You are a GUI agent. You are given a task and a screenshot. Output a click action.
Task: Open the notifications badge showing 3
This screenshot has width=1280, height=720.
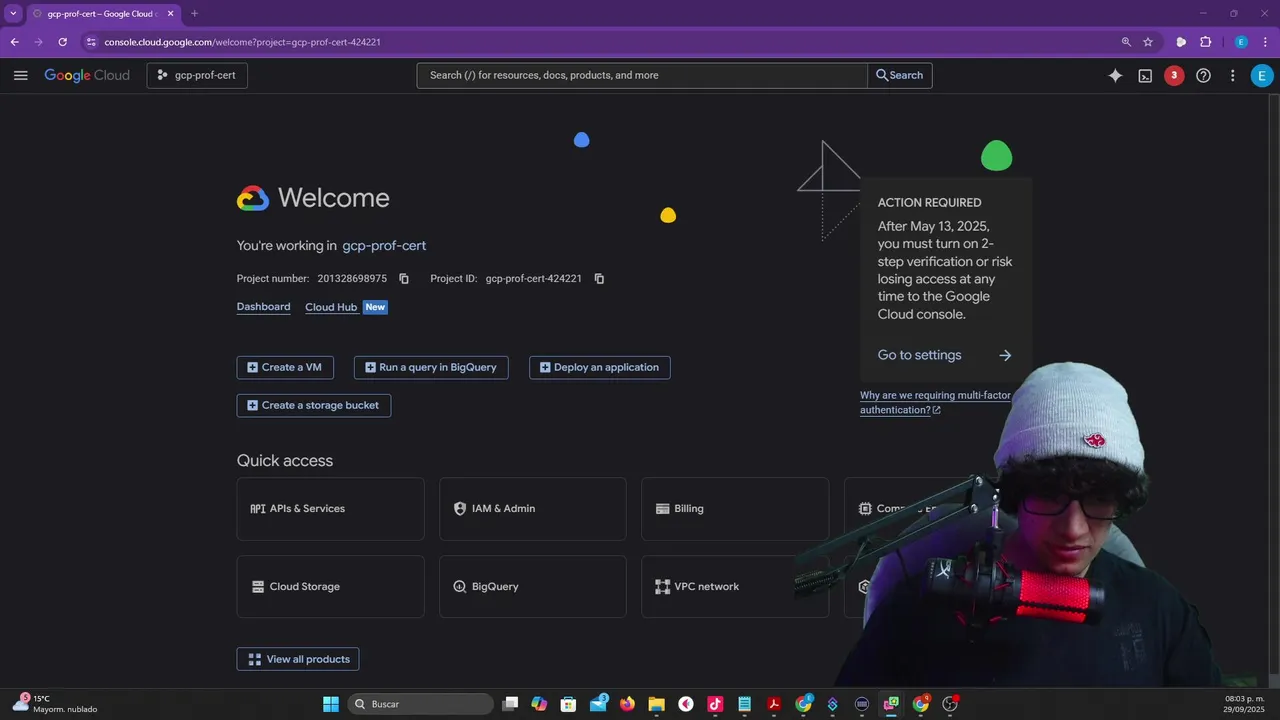pos(1174,75)
